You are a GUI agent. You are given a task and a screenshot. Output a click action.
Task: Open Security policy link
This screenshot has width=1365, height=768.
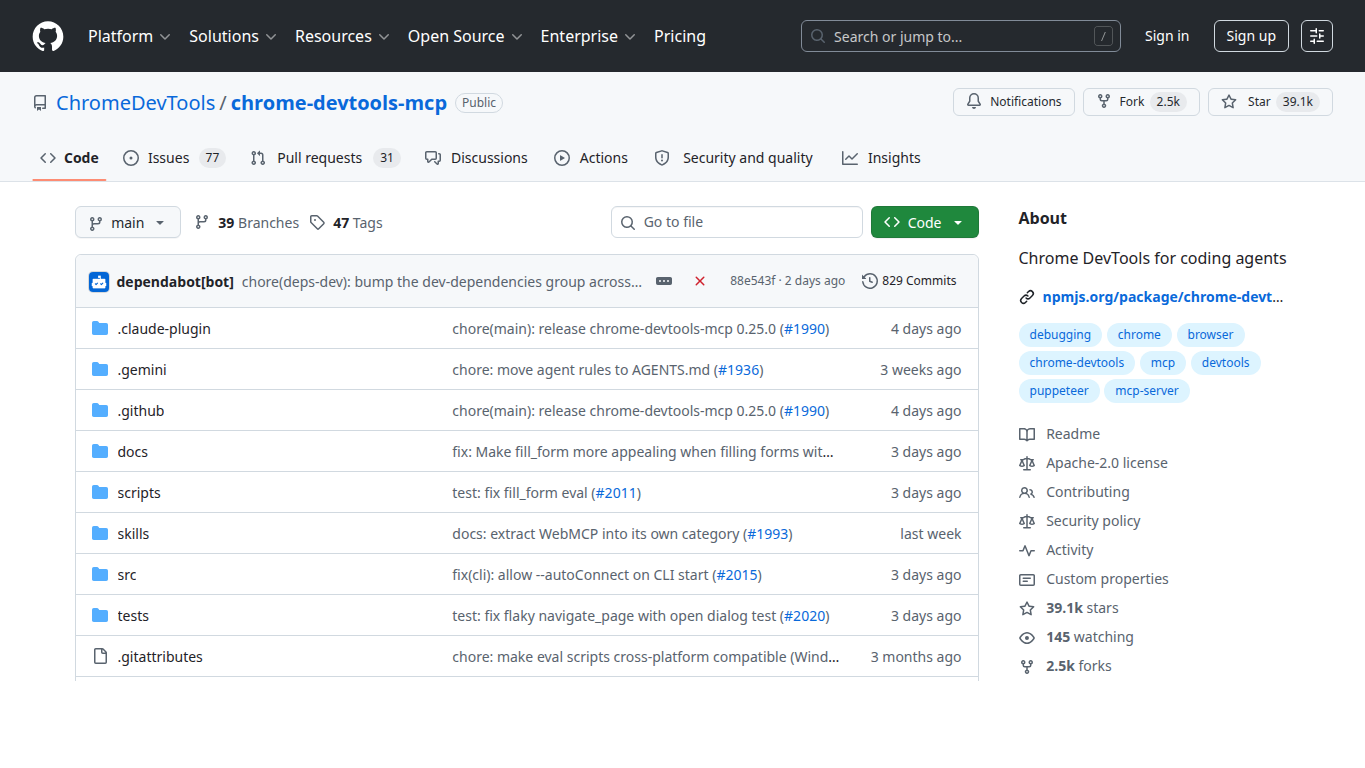tap(1093, 521)
